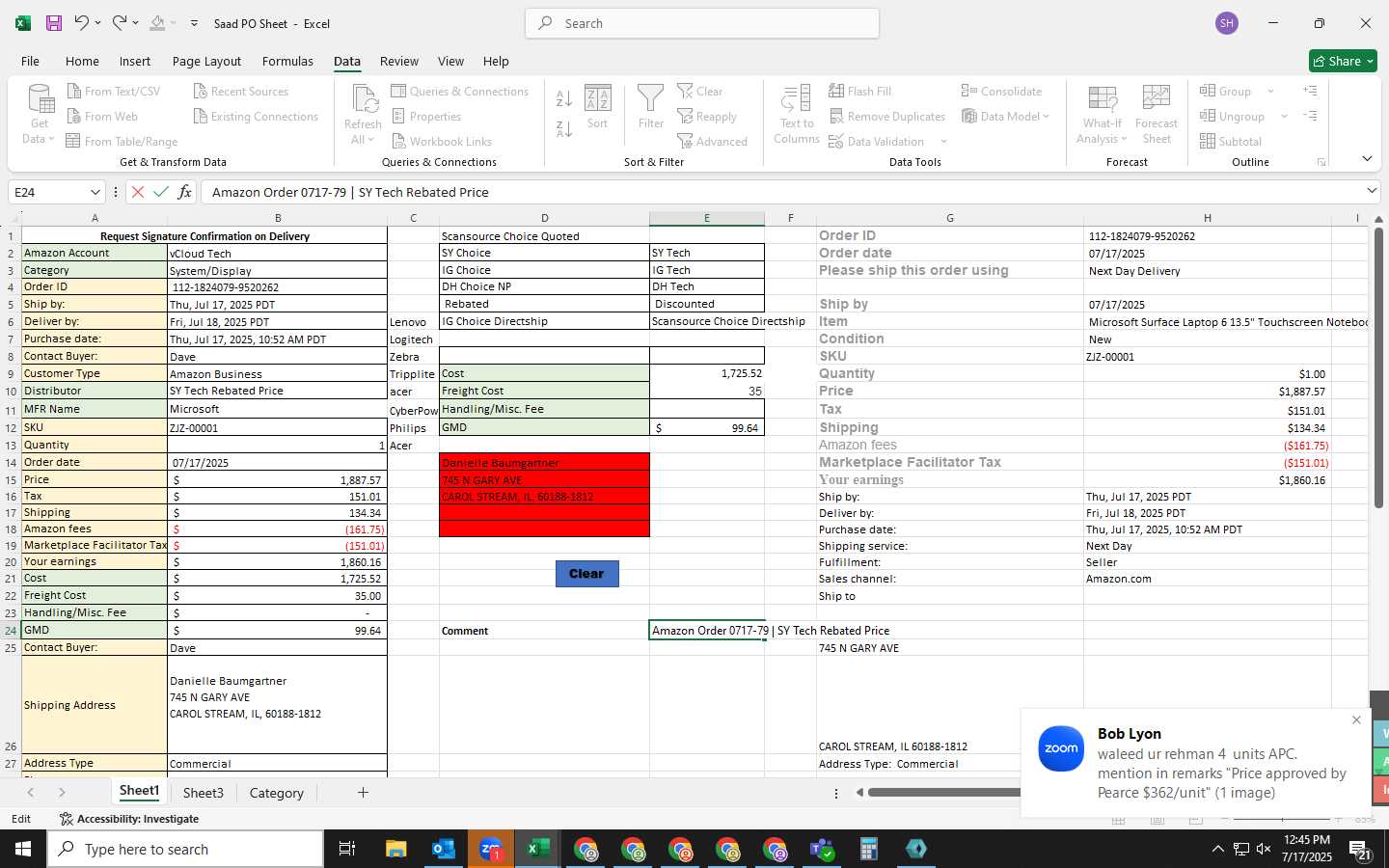Click Flash Fill
The width and height of the screenshot is (1389, 868).
click(x=859, y=91)
